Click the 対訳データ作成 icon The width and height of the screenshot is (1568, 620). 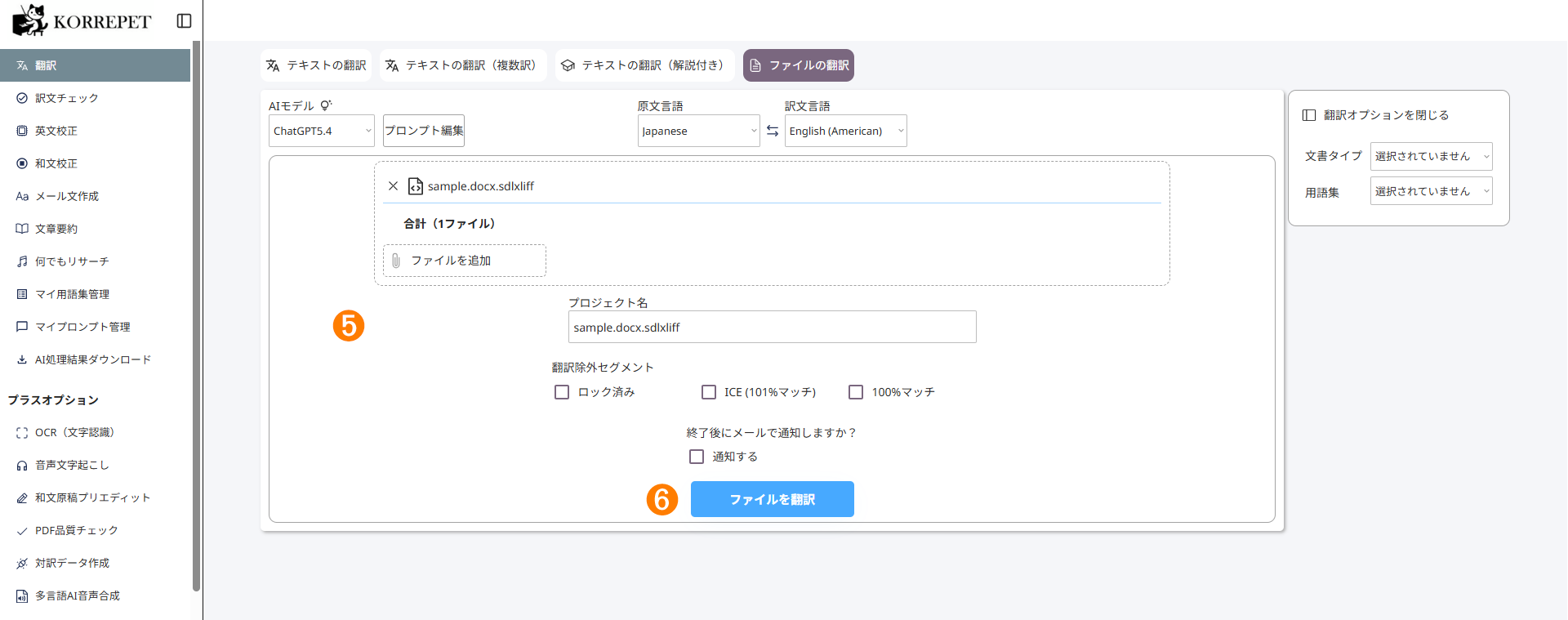pos(22,564)
